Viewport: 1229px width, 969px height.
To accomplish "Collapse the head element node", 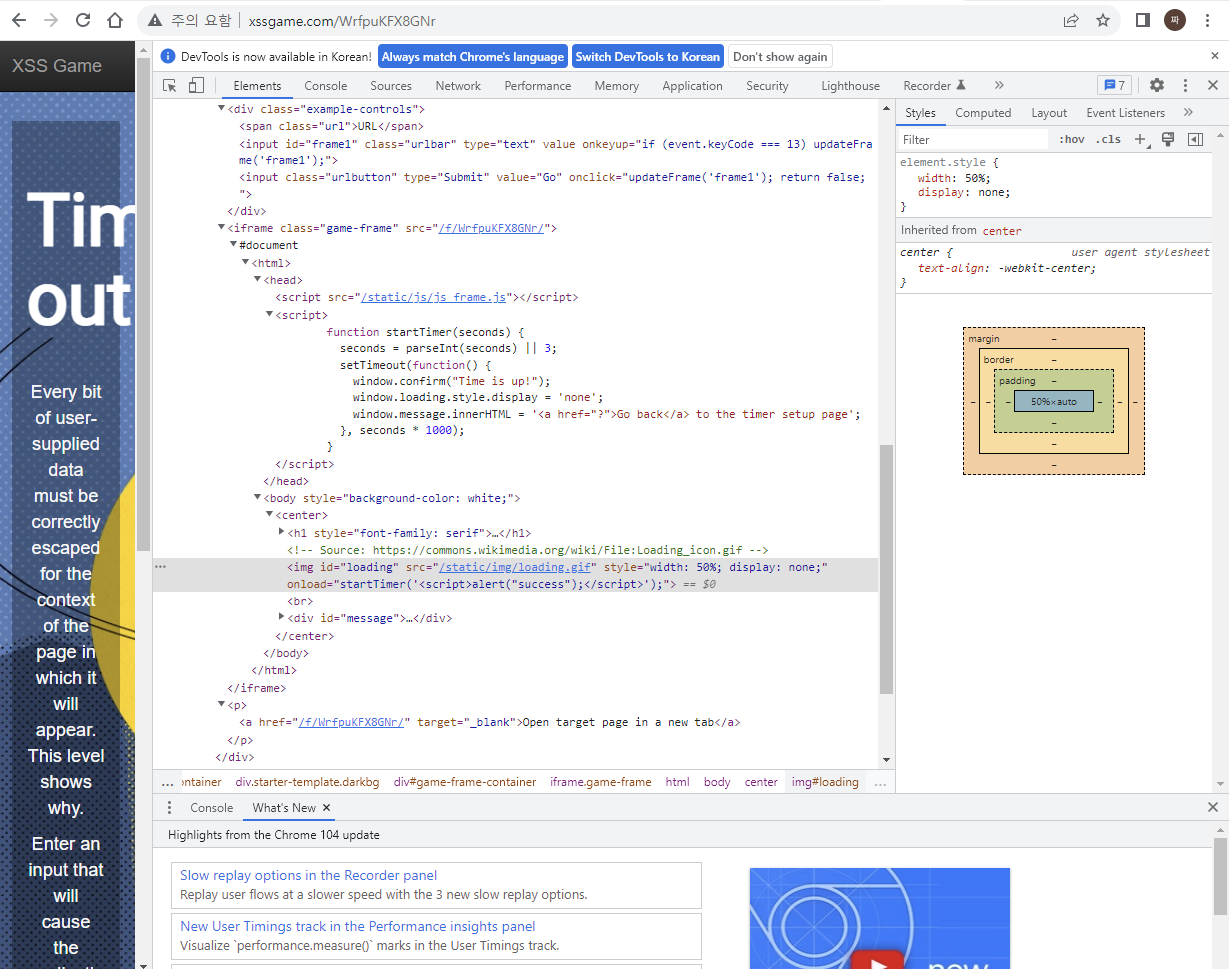I will click(x=258, y=280).
